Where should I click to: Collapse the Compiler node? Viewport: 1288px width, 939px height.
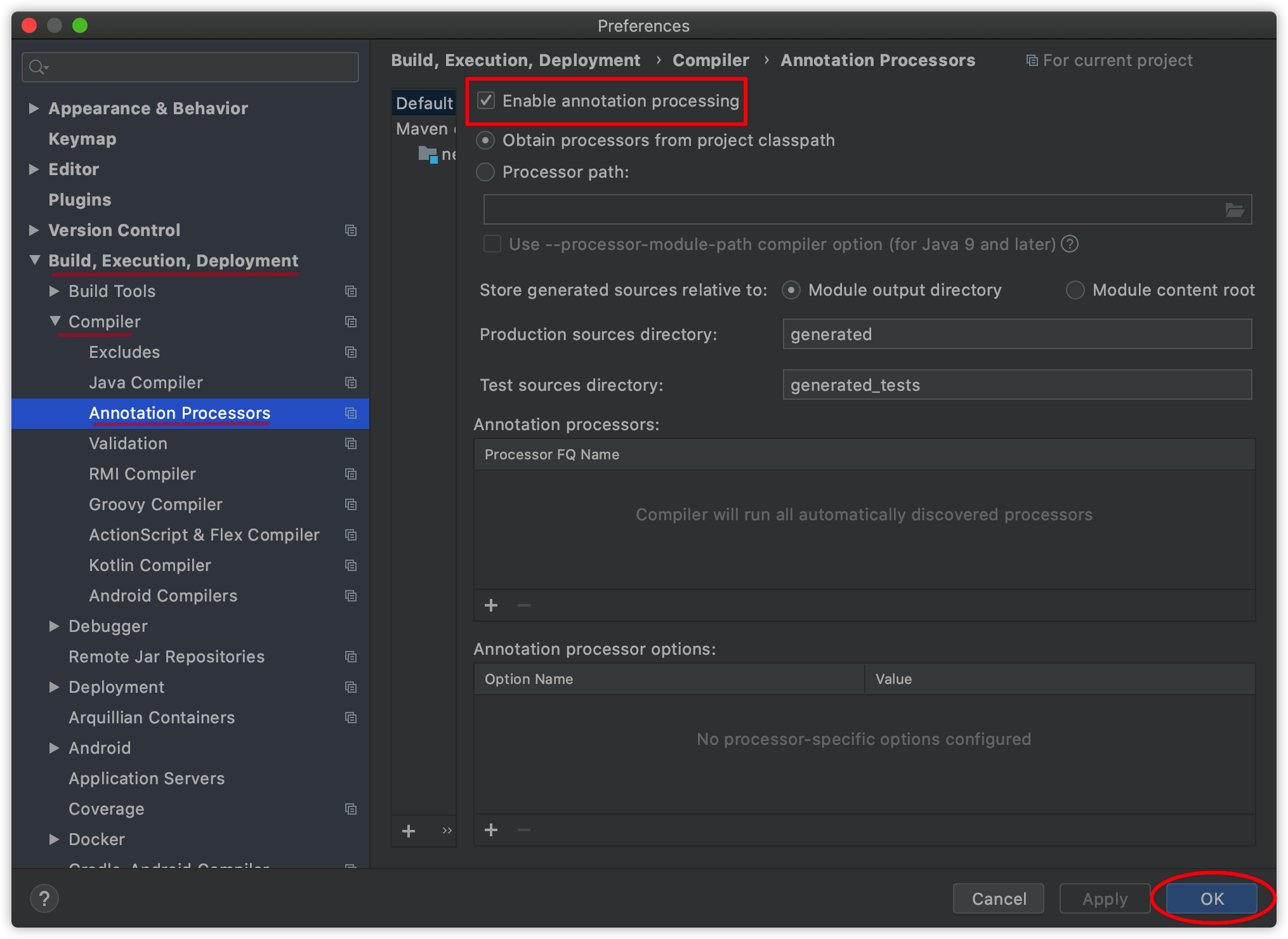(55, 321)
